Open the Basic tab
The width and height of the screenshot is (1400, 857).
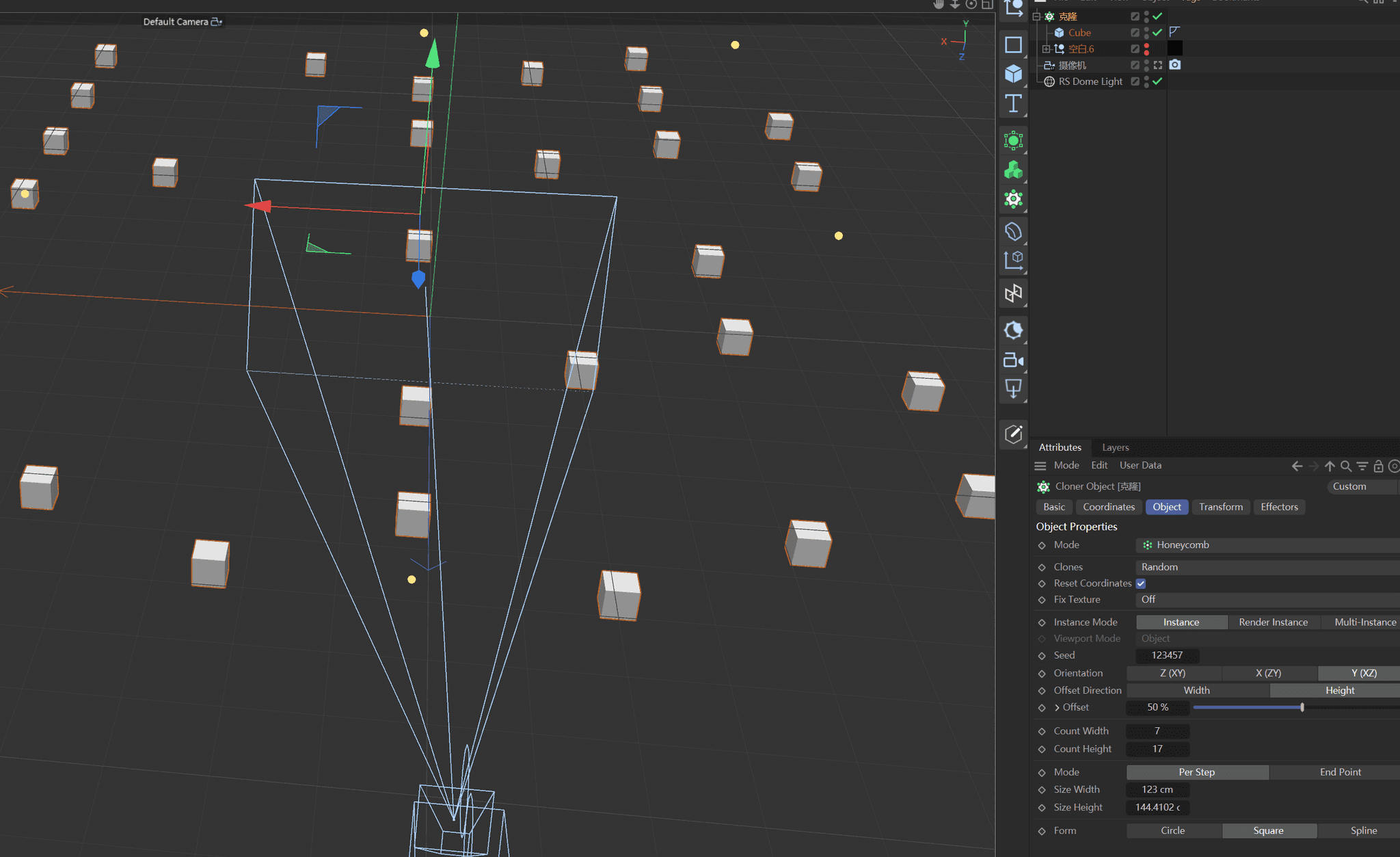1054,507
